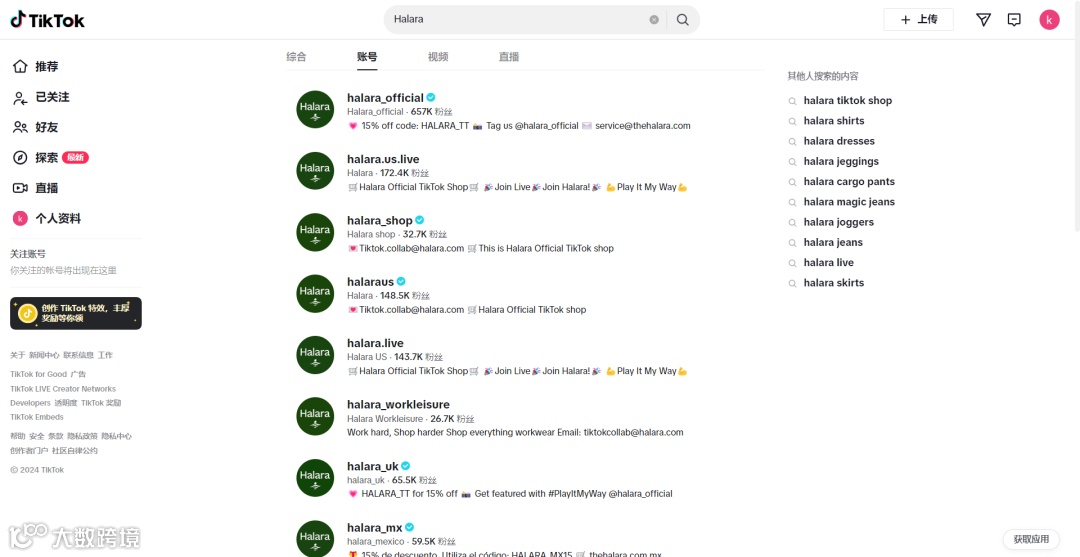Open halara.us.live avatar

point(315,171)
